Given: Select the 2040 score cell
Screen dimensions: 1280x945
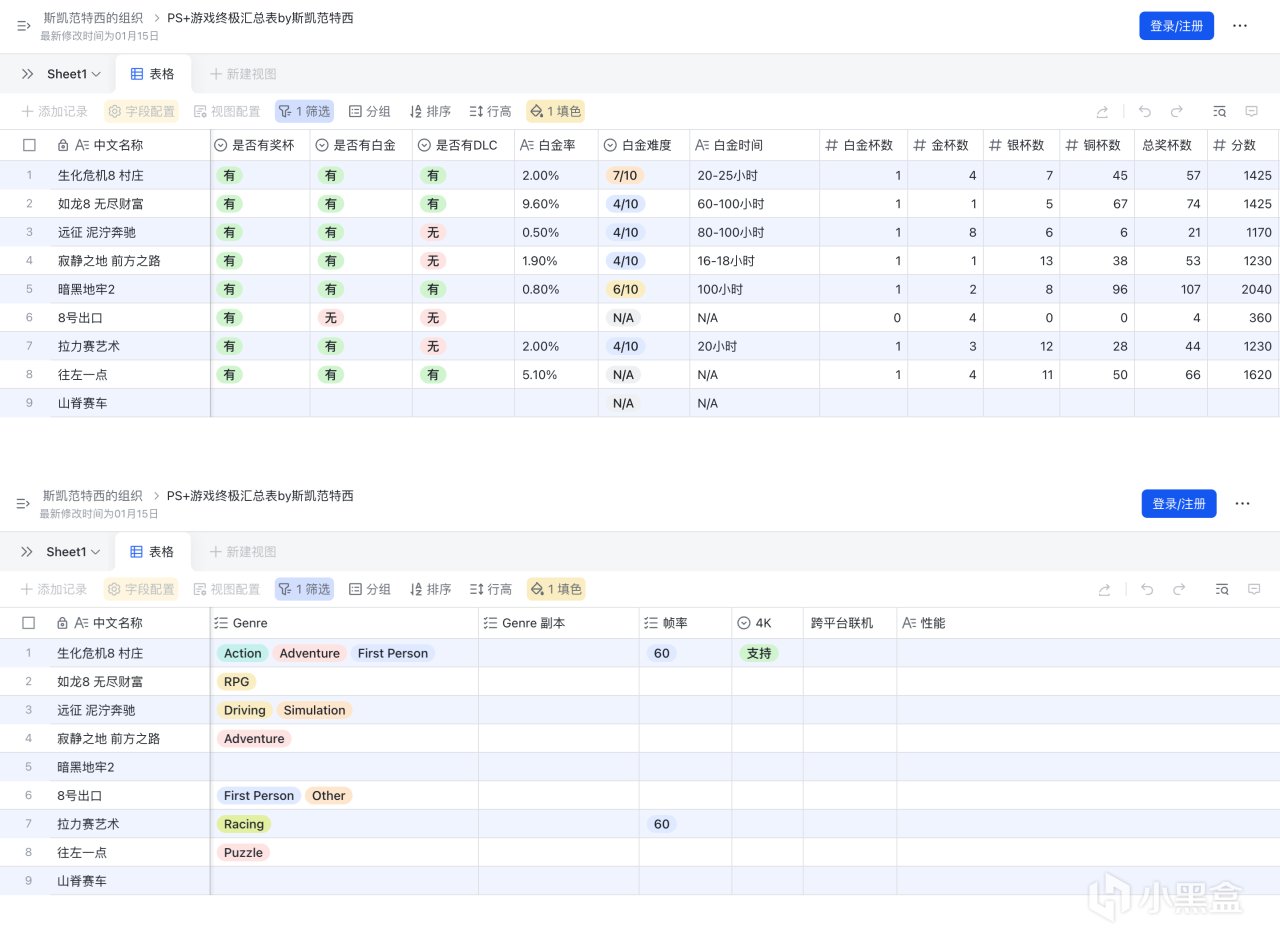Looking at the screenshot, I should coord(1243,289).
